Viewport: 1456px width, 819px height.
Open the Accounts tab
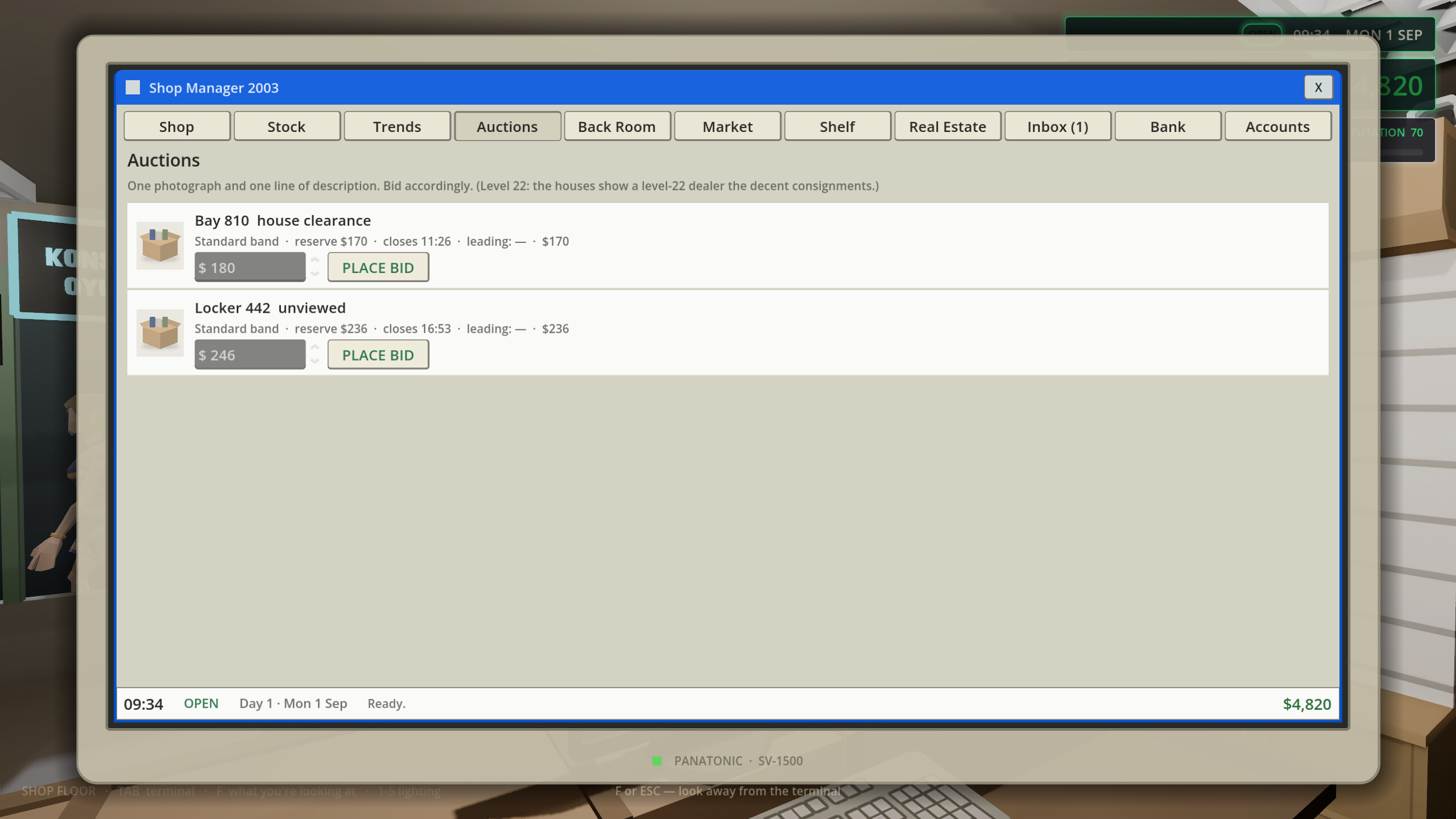click(1278, 126)
